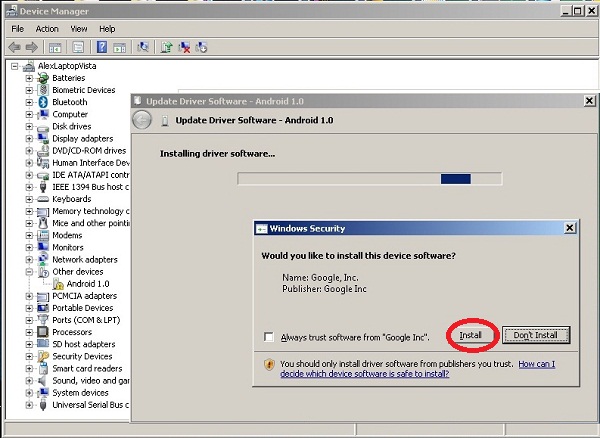Open the how to decide safe software link

pyautogui.click(x=418, y=369)
